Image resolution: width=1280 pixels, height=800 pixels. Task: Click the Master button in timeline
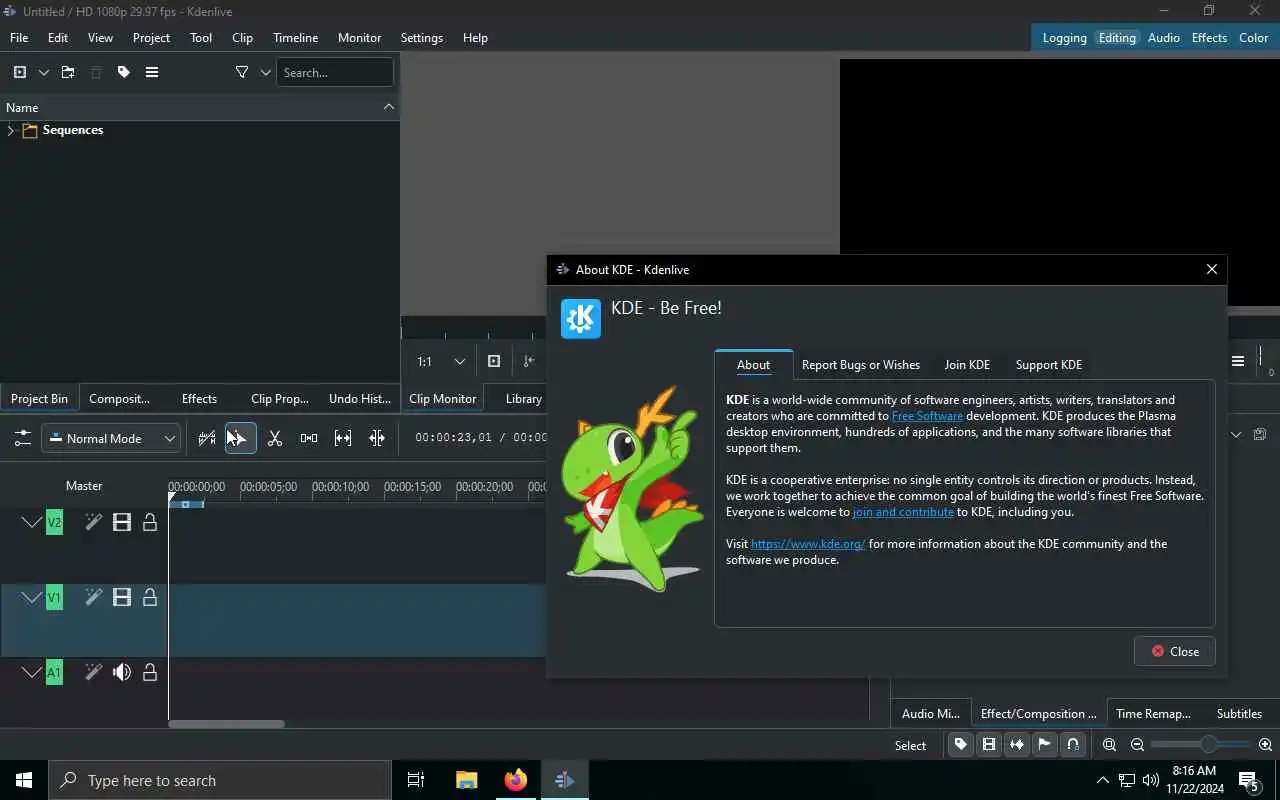click(x=84, y=486)
